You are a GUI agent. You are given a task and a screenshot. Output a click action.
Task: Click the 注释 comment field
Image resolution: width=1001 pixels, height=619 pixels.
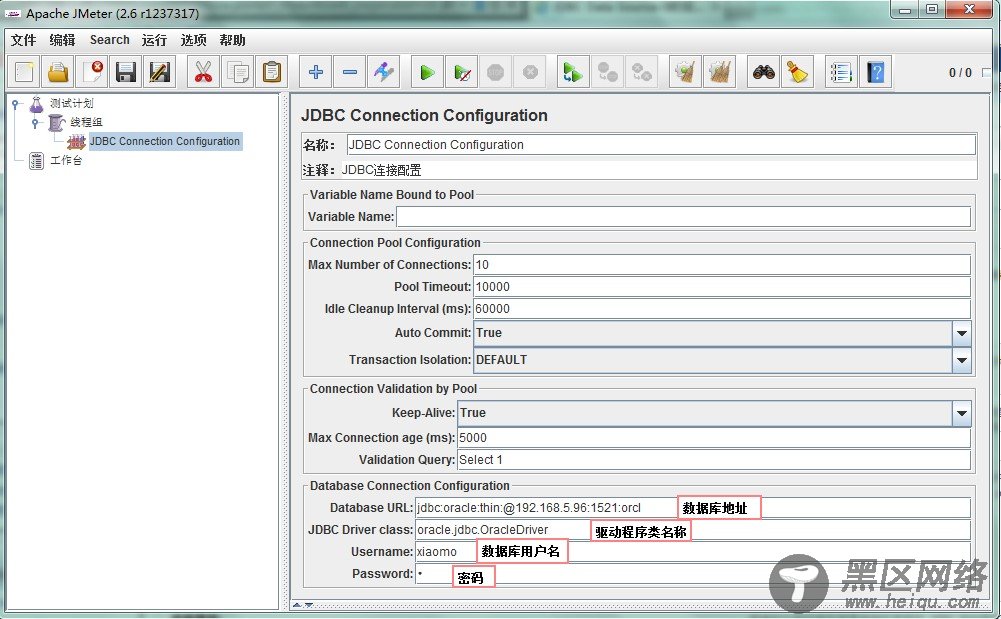click(x=658, y=170)
